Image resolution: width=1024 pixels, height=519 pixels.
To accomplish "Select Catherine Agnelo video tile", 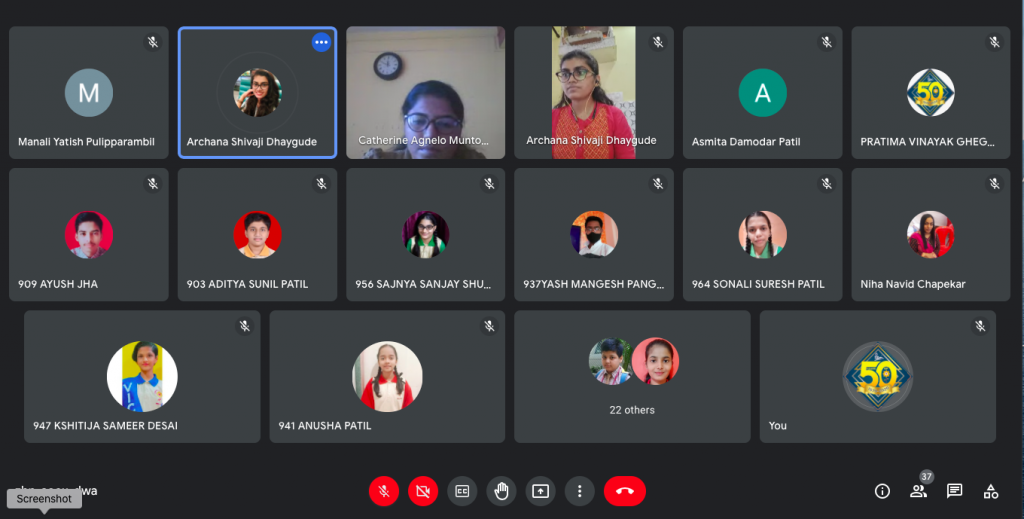I will point(426,93).
